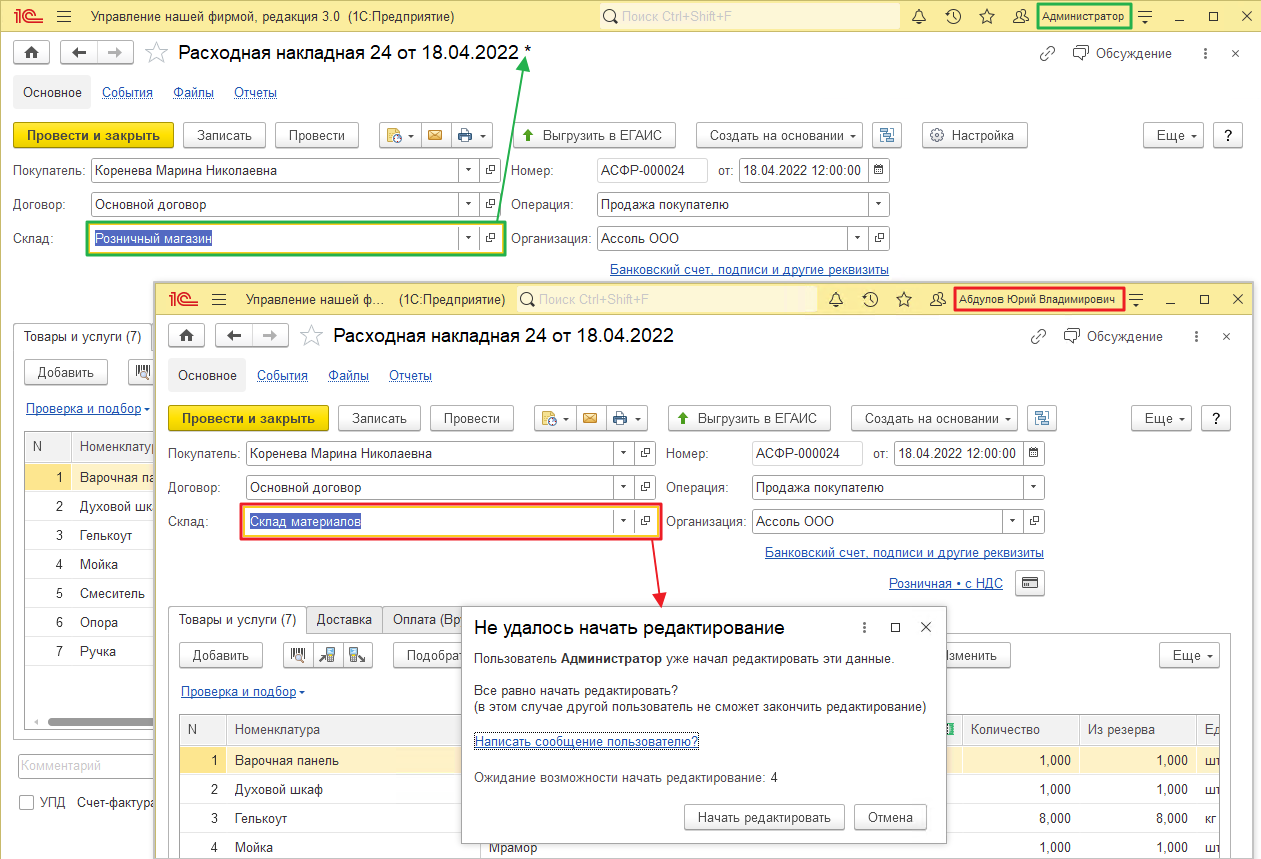Open Еще menu in Администратор window
This screenshot has height=859, width=1261.
(1174, 135)
